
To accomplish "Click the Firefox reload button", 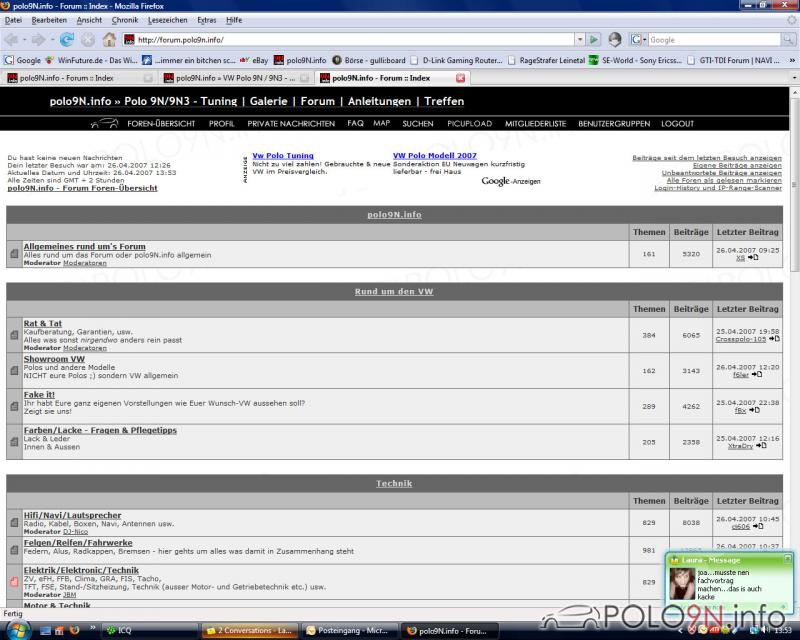I will point(67,40).
